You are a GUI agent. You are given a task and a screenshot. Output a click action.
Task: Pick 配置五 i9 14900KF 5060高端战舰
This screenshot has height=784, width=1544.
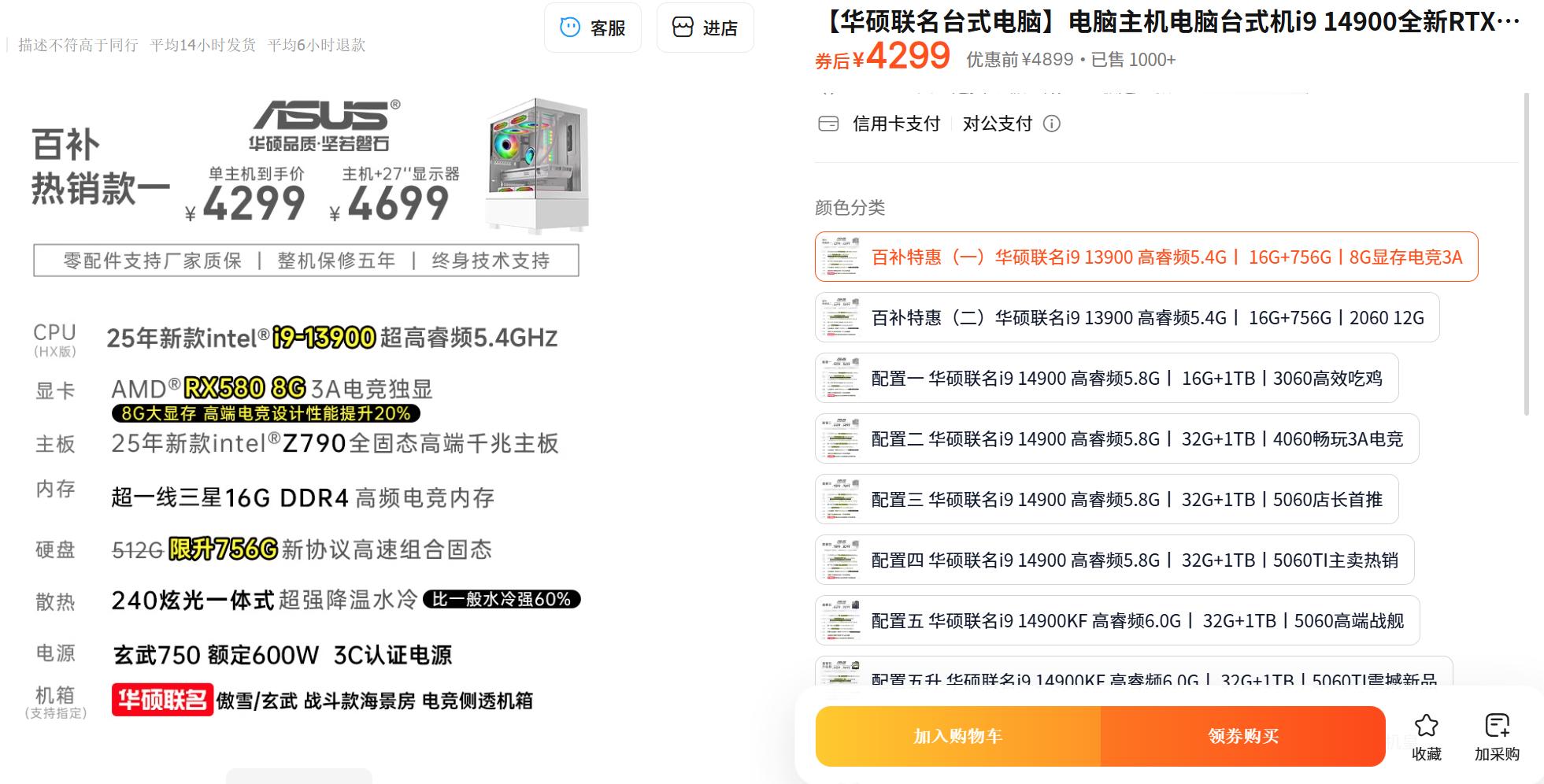pyautogui.click(x=1117, y=621)
